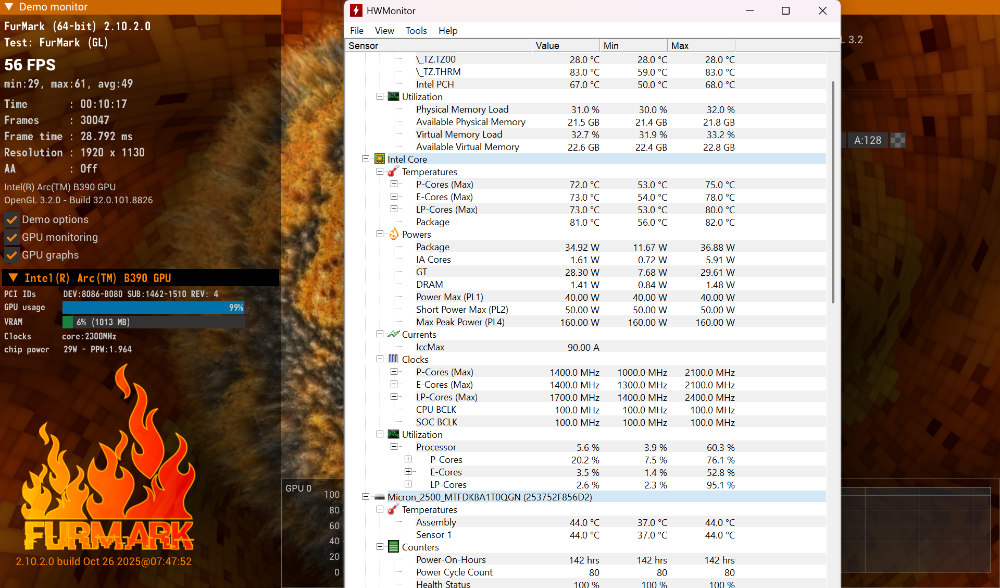Select the Max Peak Power (PL4) row
The image size is (1000, 588).
[585, 322]
